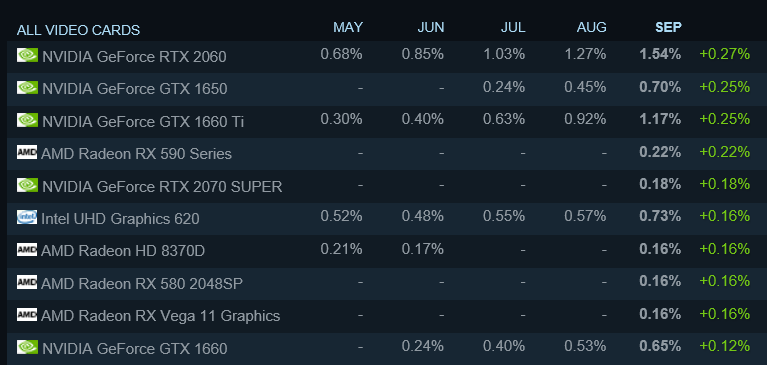
Task: Select the MAY column header
Action: coord(348,27)
